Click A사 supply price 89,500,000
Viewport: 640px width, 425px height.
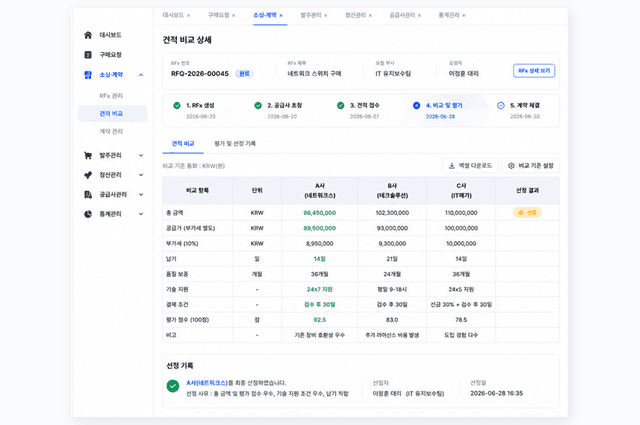tap(320, 228)
